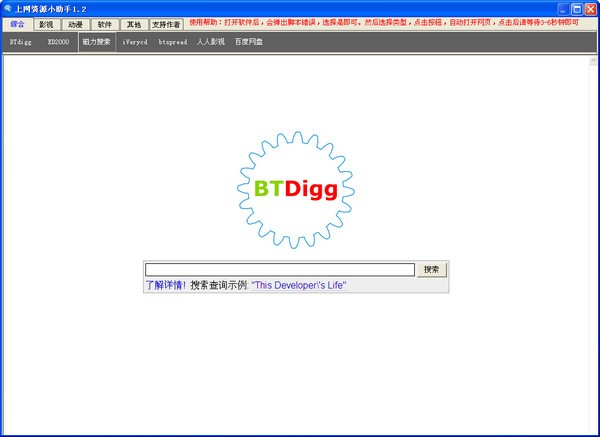Choose 百度网盘 in the site bar

coord(249,42)
